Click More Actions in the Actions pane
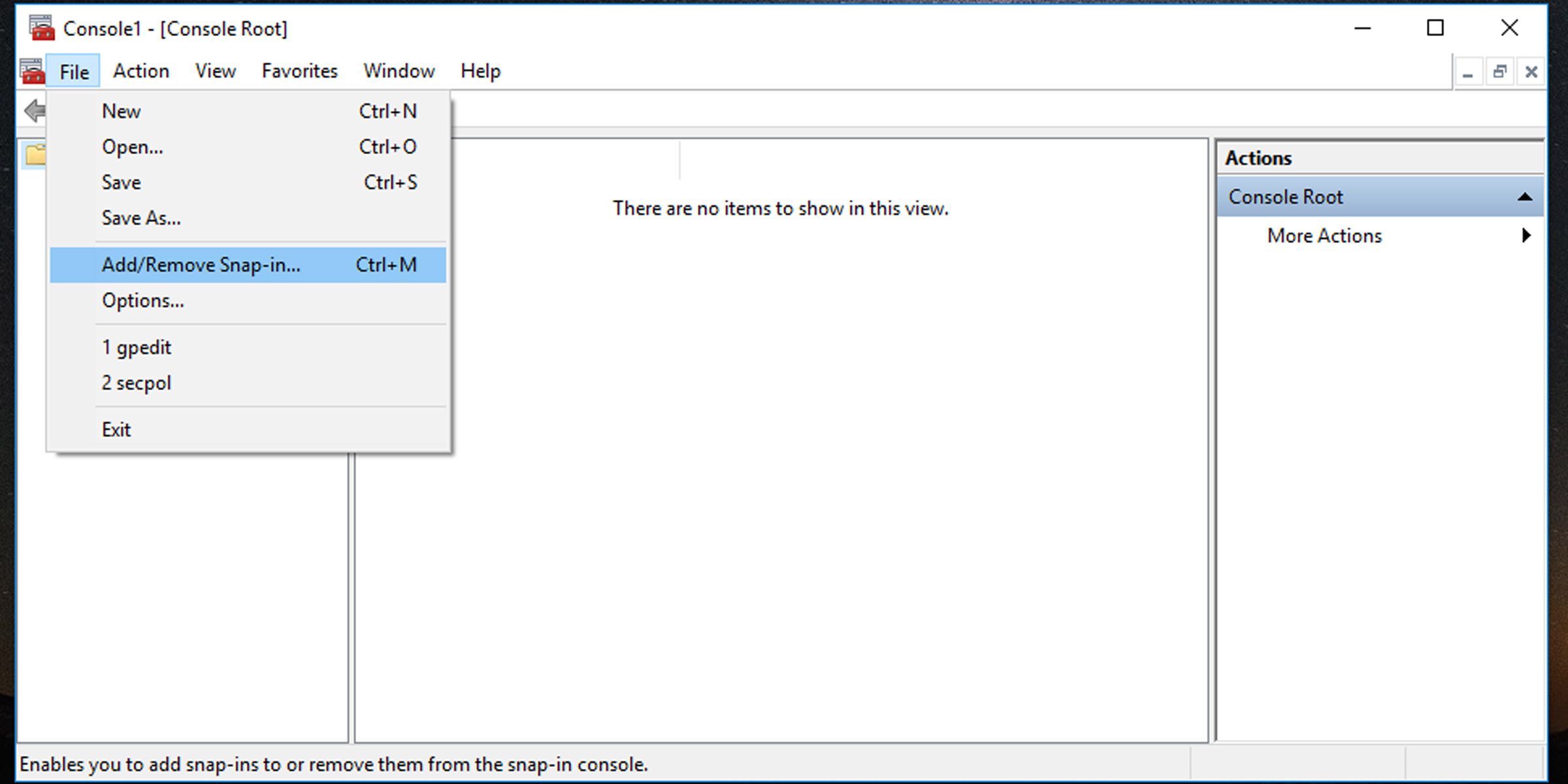The height and width of the screenshot is (784, 1568). [x=1380, y=235]
